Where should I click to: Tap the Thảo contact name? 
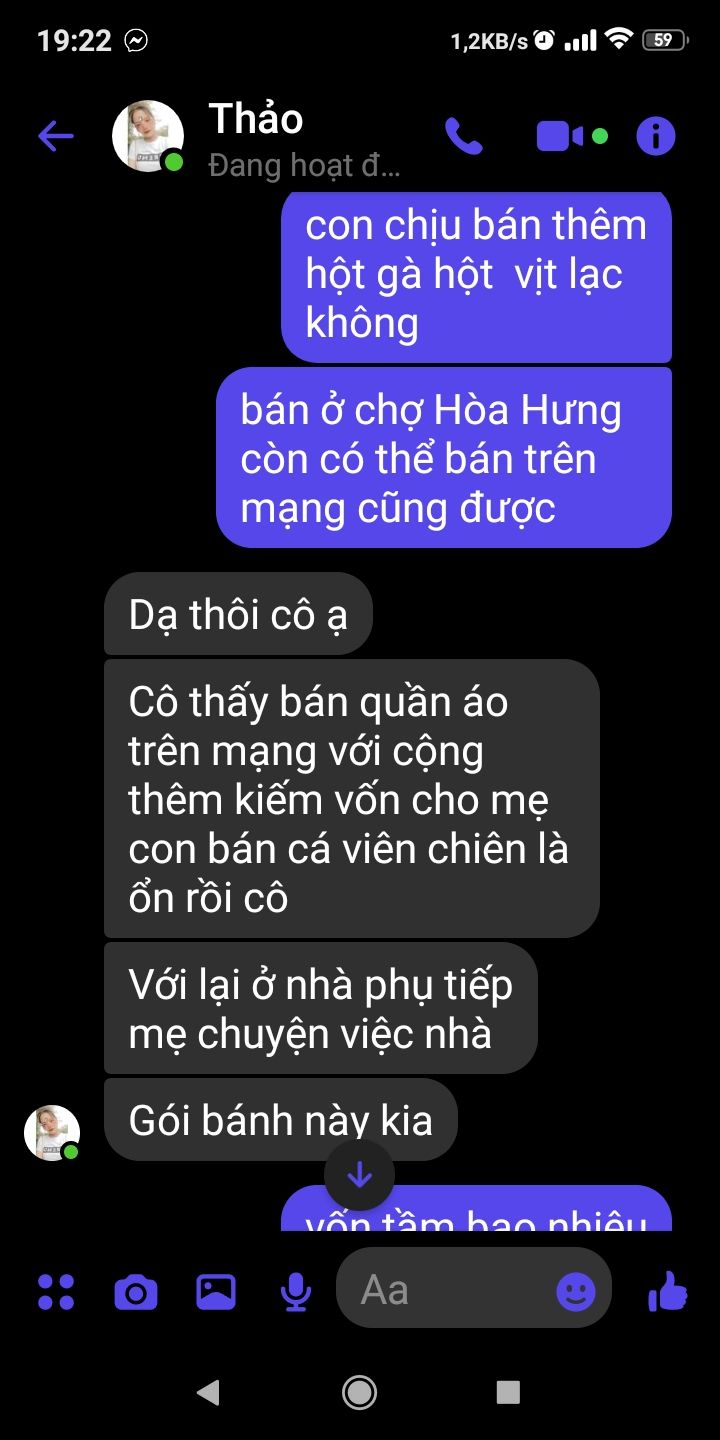coord(255,119)
